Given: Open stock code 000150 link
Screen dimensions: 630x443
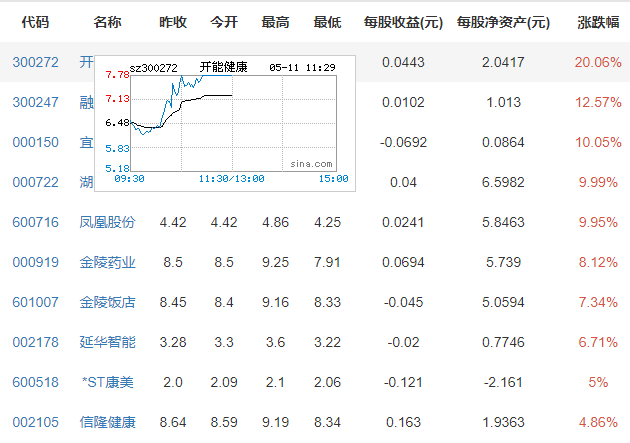Looking at the screenshot, I should pos(35,142).
